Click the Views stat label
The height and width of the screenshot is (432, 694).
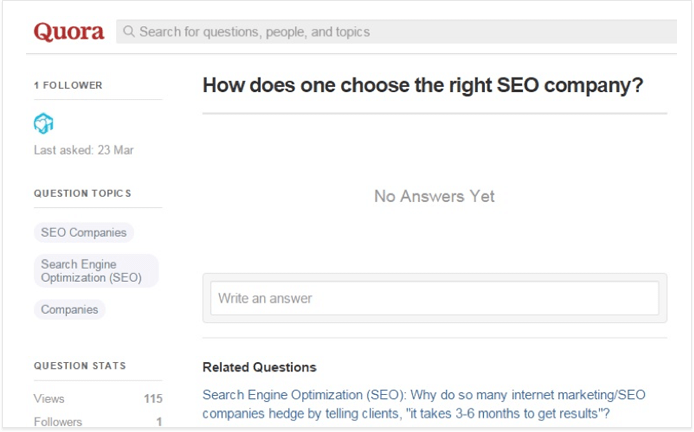point(49,398)
